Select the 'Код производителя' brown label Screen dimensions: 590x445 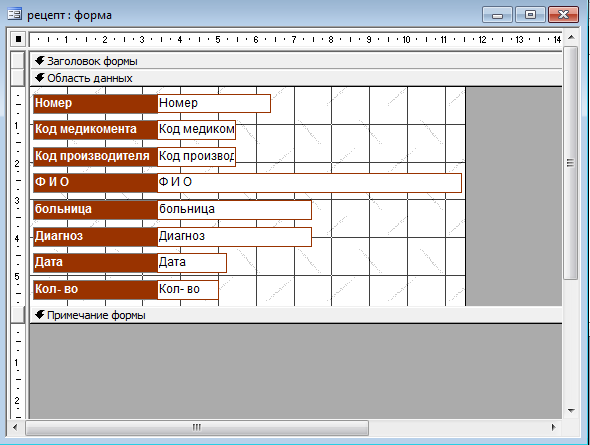click(95, 156)
